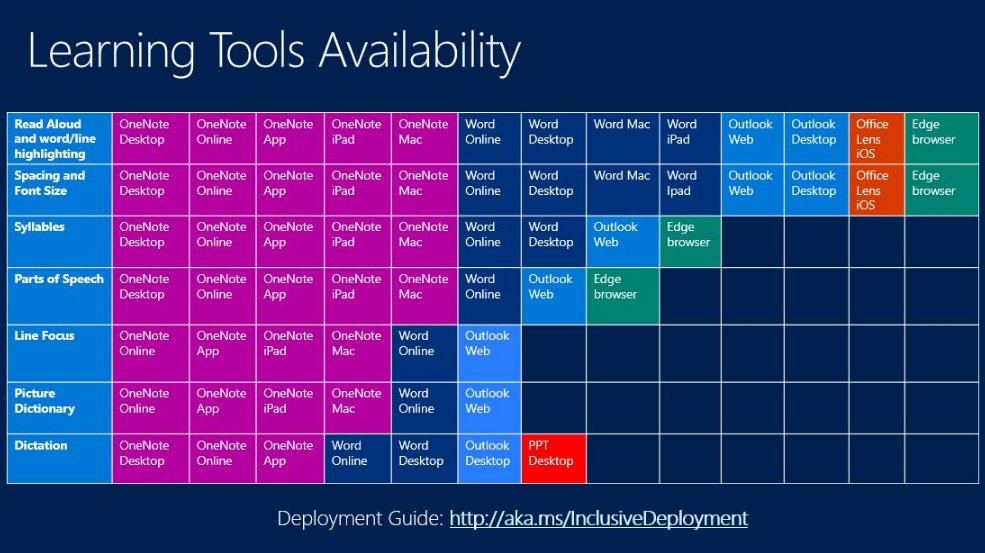Click 'Edge browser' in the Syllables row
The width and height of the screenshot is (985, 553).
(x=690, y=242)
